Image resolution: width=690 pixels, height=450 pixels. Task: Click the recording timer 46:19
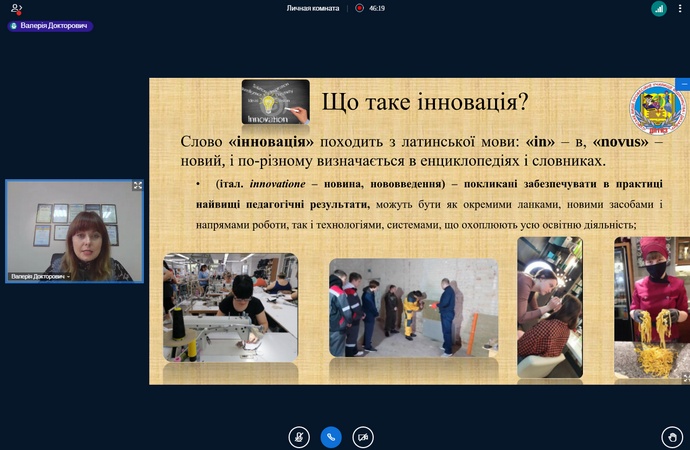click(377, 8)
